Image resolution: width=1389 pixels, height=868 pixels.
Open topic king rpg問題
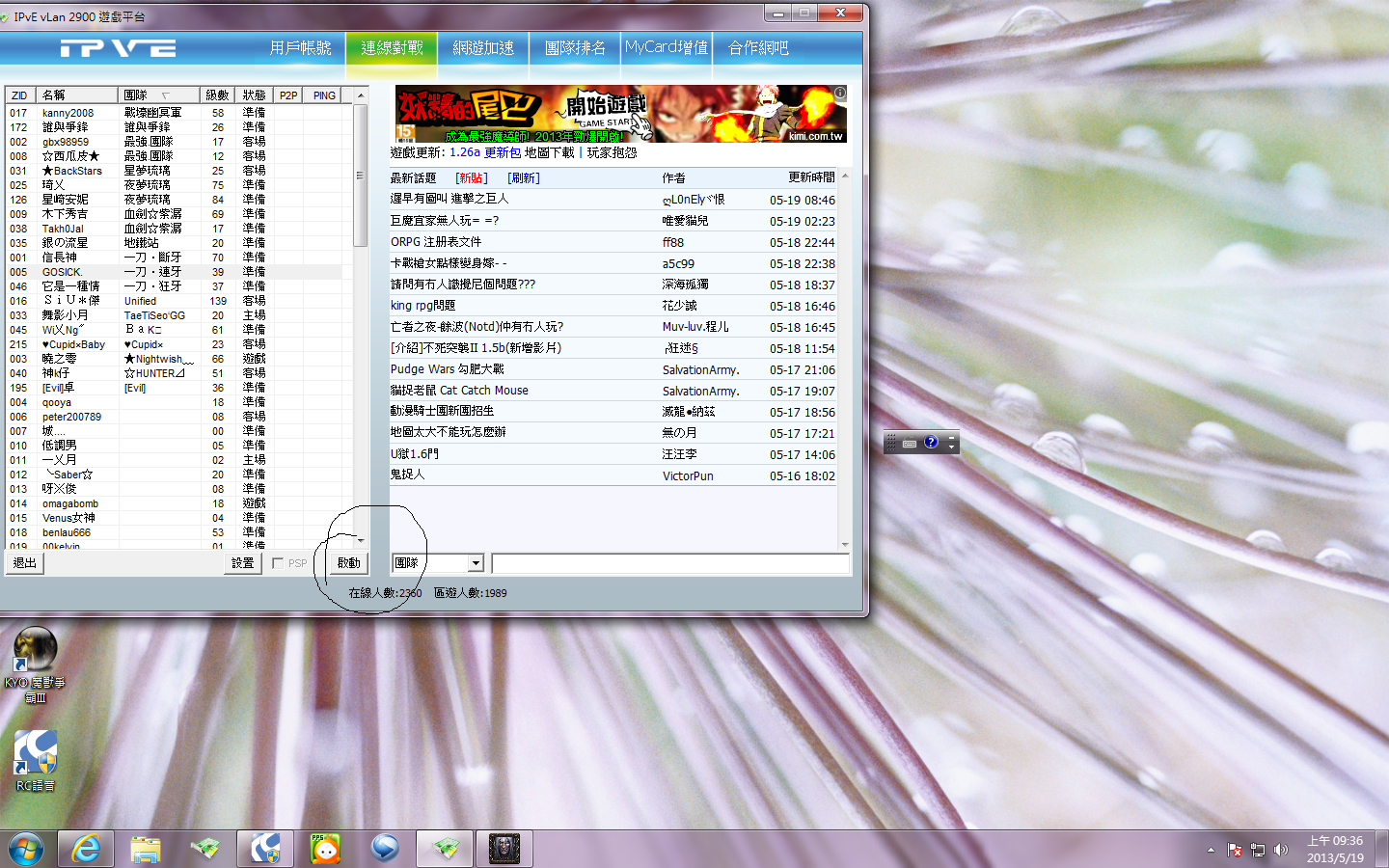422,306
